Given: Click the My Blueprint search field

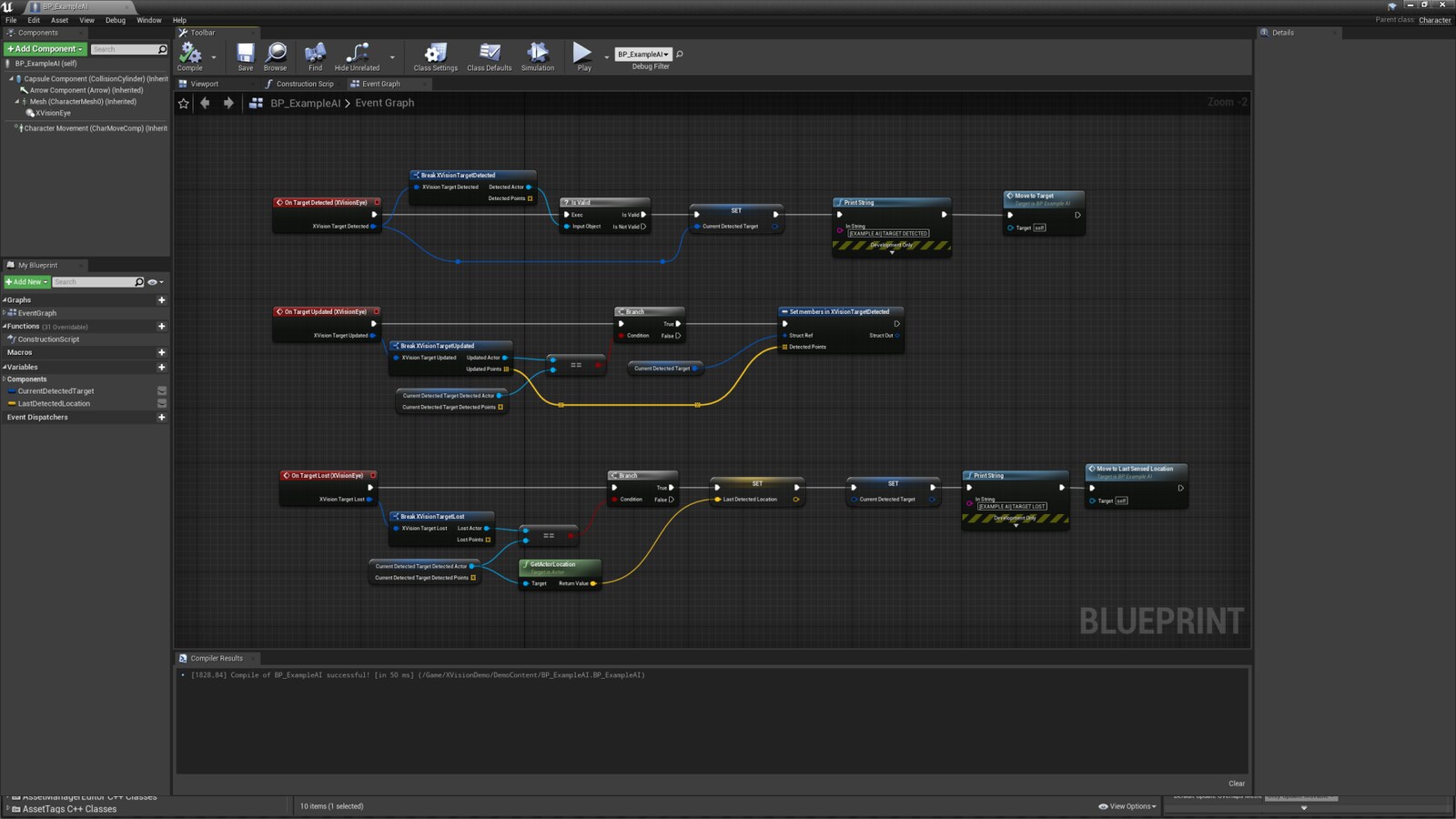Looking at the screenshot, I should [93, 282].
